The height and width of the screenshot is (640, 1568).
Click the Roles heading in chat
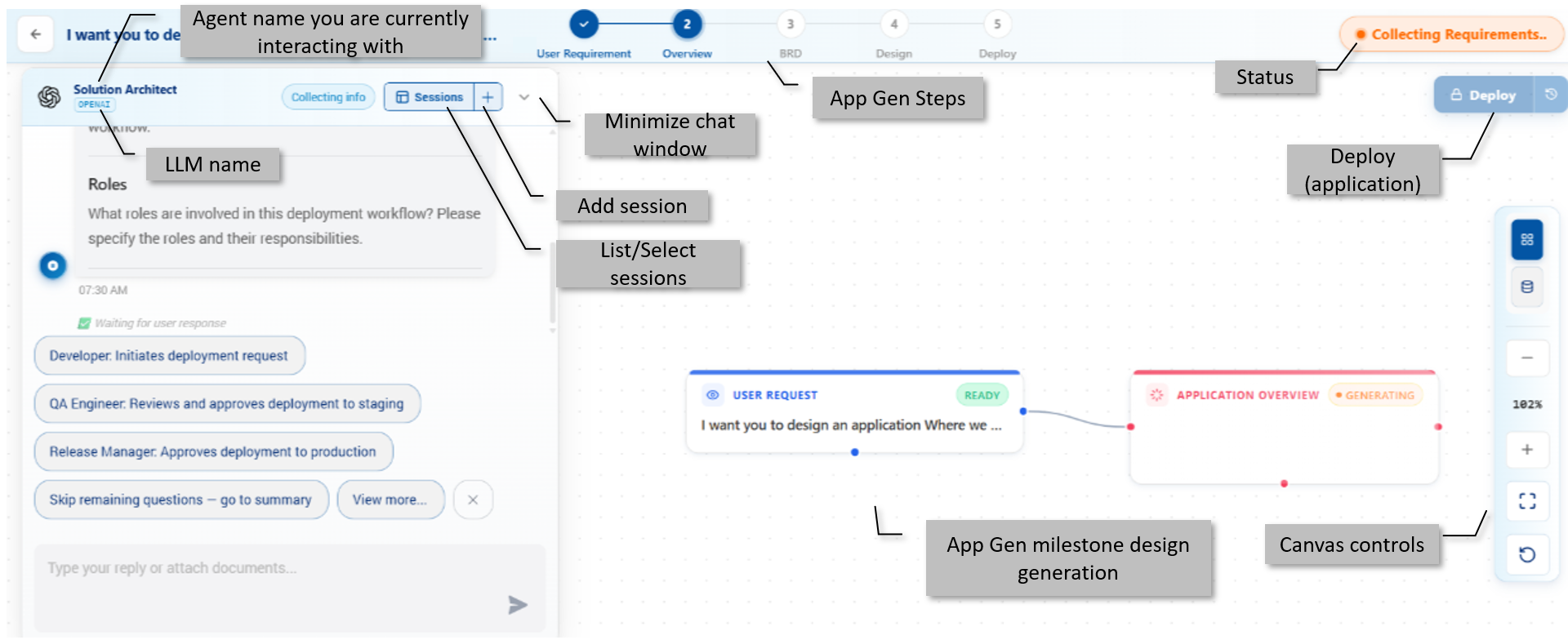107,184
